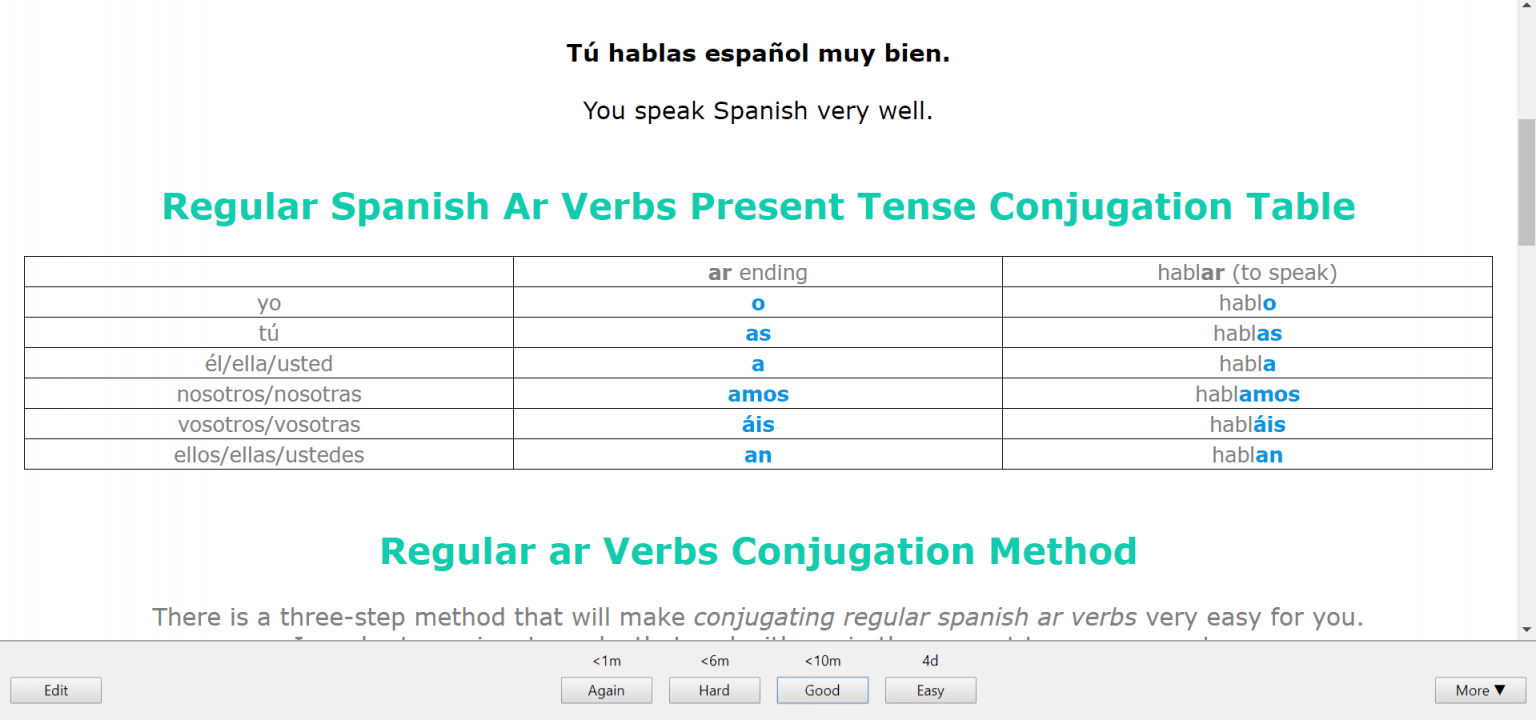Image resolution: width=1536 pixels, height=720 pixels.
Task: Open the More options dropdown
Action: (x=1480, y=690)
